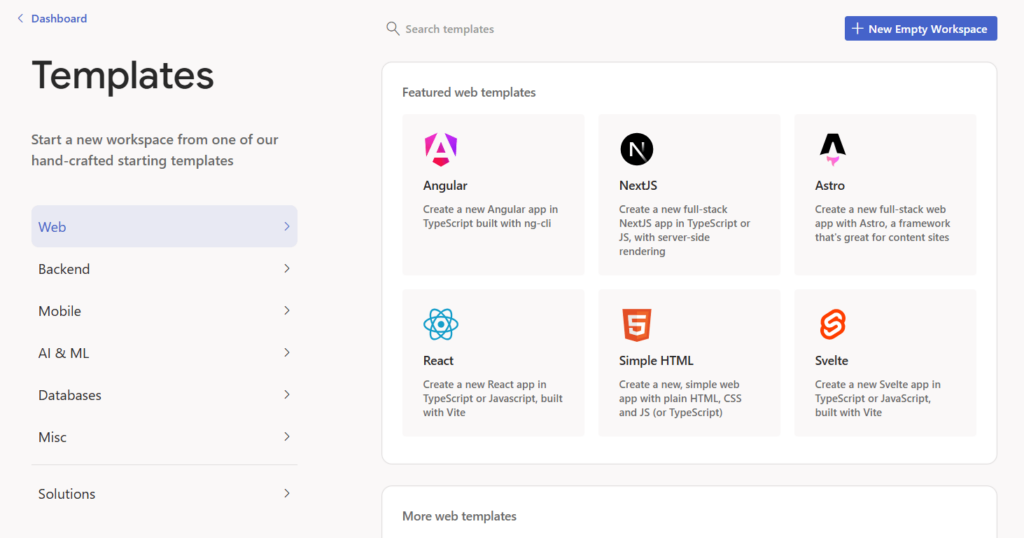This screenshot has height=538, width=1024.
Task: Choose the Angular template title
Action: click(x=445, y=185)
